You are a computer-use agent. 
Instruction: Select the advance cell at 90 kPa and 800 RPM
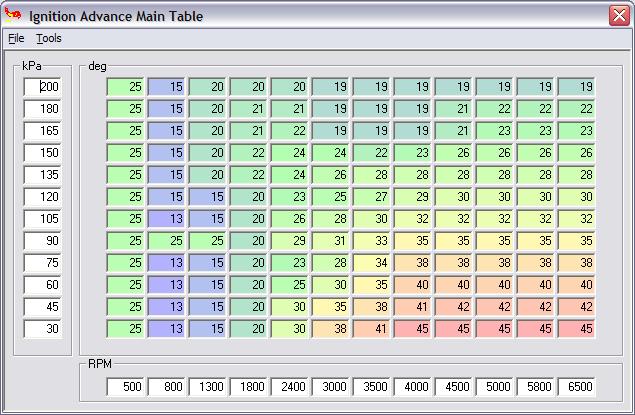166,240
